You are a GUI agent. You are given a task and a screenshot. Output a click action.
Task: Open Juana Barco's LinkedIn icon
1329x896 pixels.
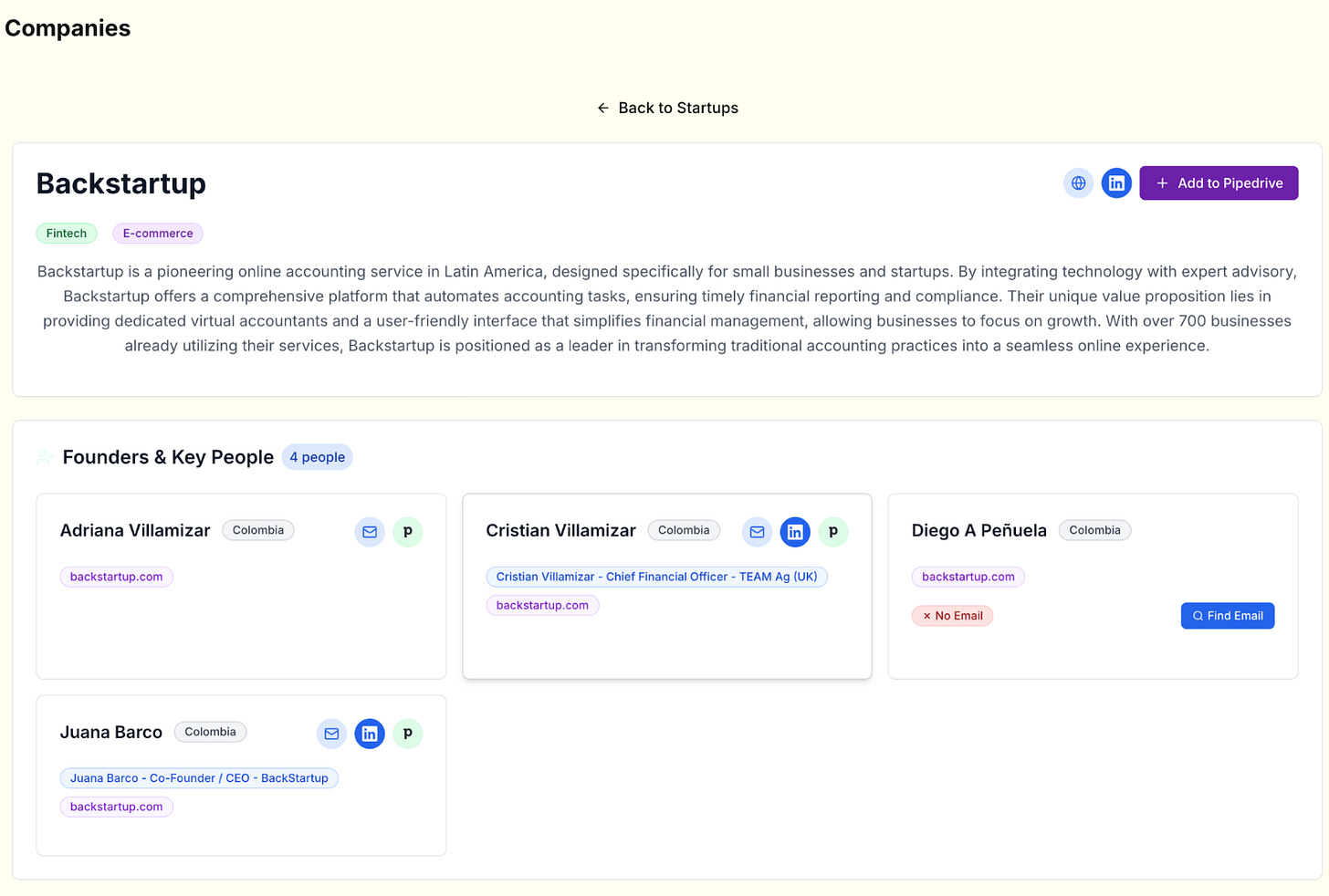(370, 734)
